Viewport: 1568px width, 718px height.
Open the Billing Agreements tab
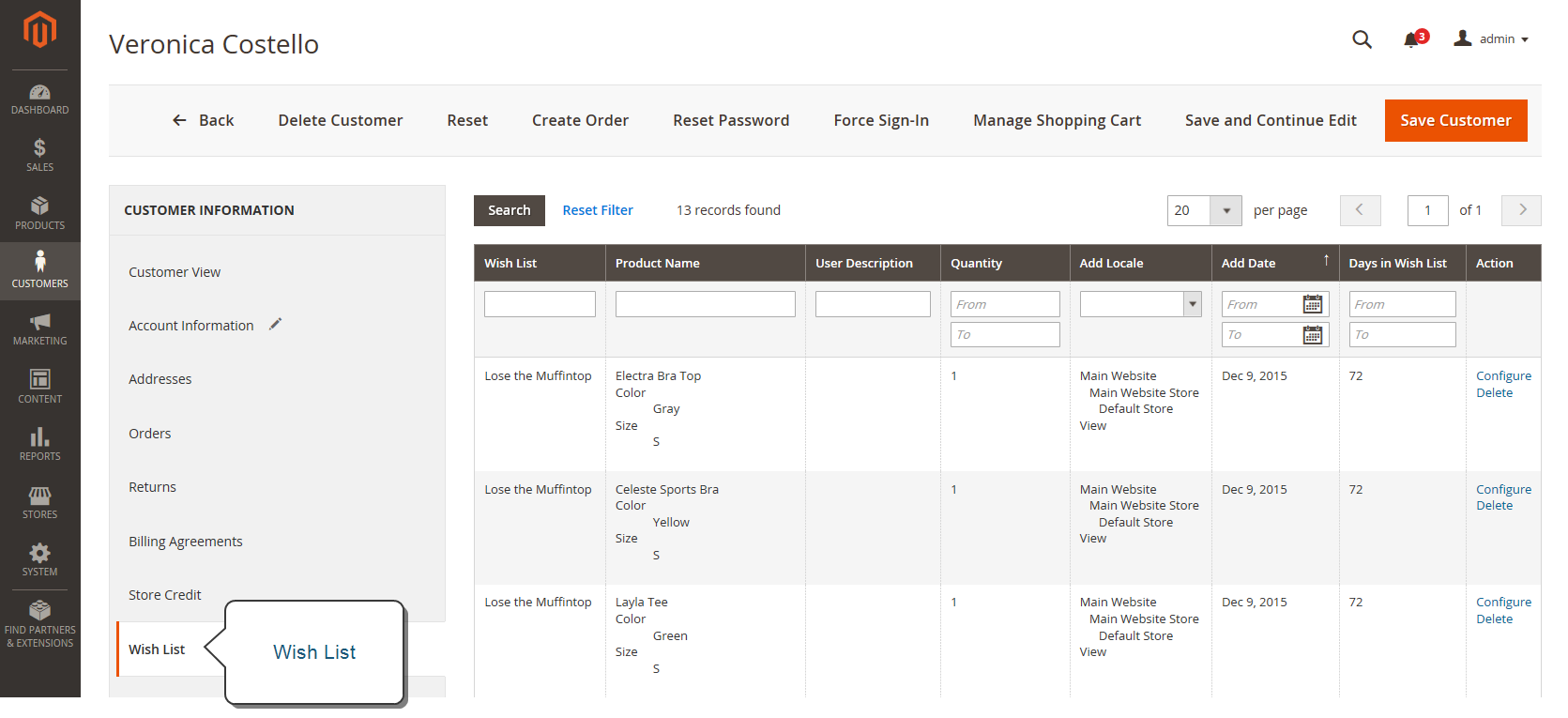tap(186, 542)
